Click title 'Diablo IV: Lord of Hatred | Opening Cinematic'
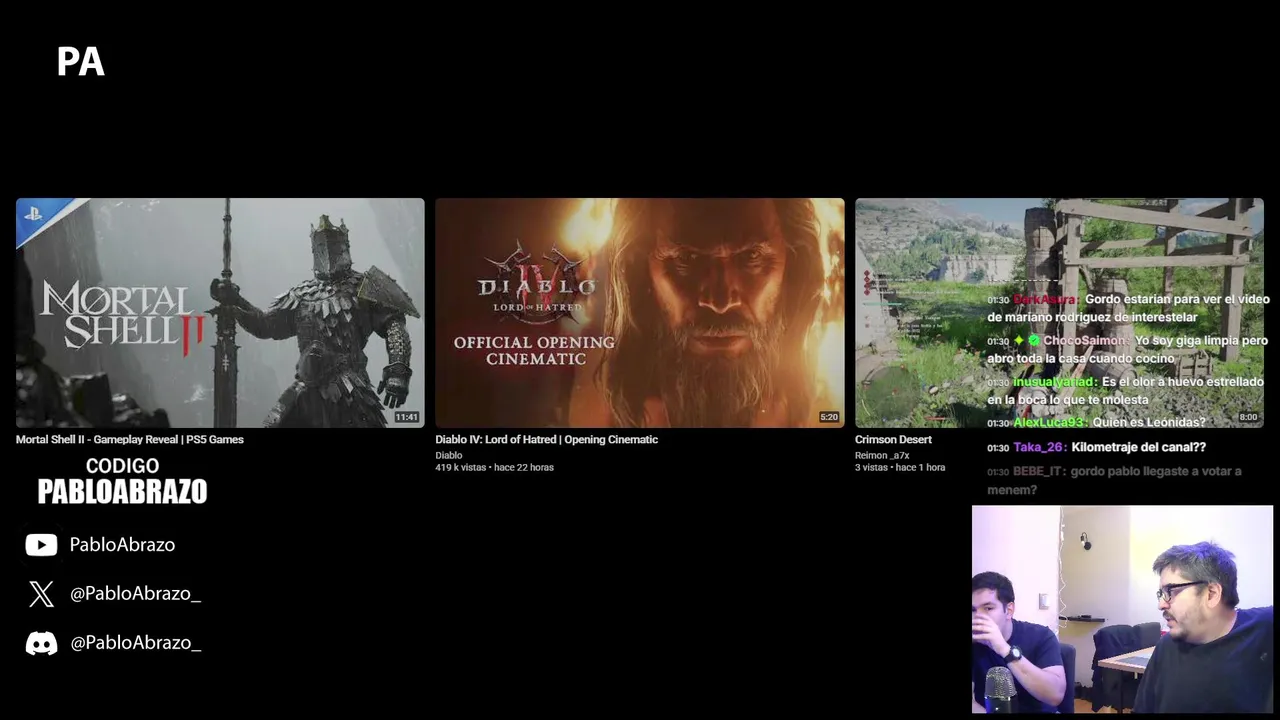Image resolution: width=1280 pixels, height=720 pixels. pos(546,439)
